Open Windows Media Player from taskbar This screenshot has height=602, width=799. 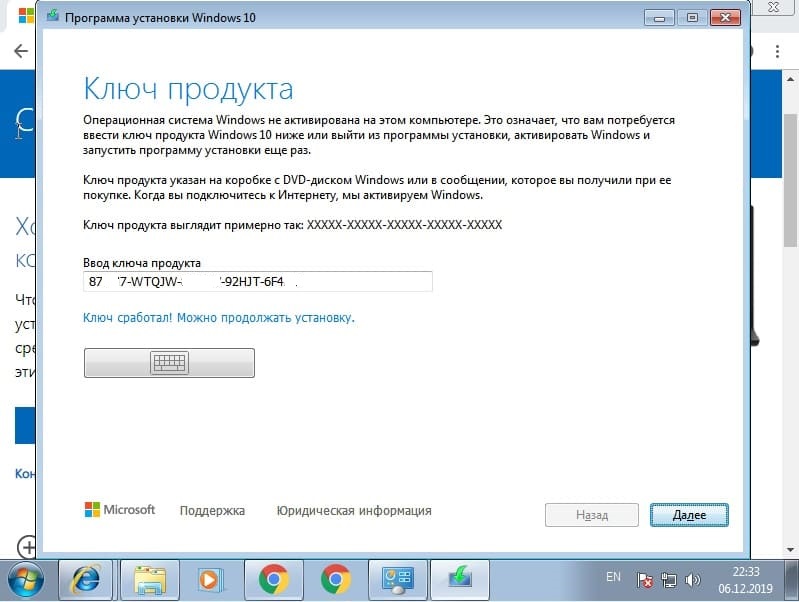210,579
